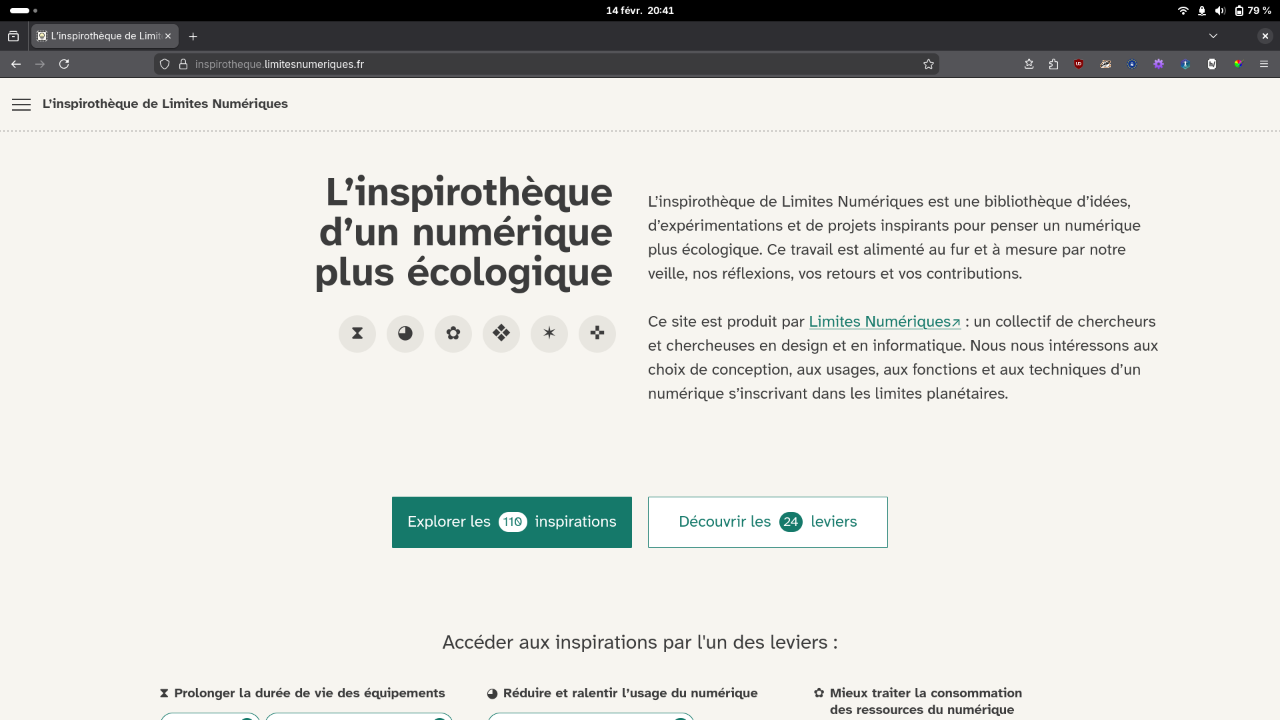Click the notification bell in top bar
1280x720 pixels.
click(x=1201, y=10)
